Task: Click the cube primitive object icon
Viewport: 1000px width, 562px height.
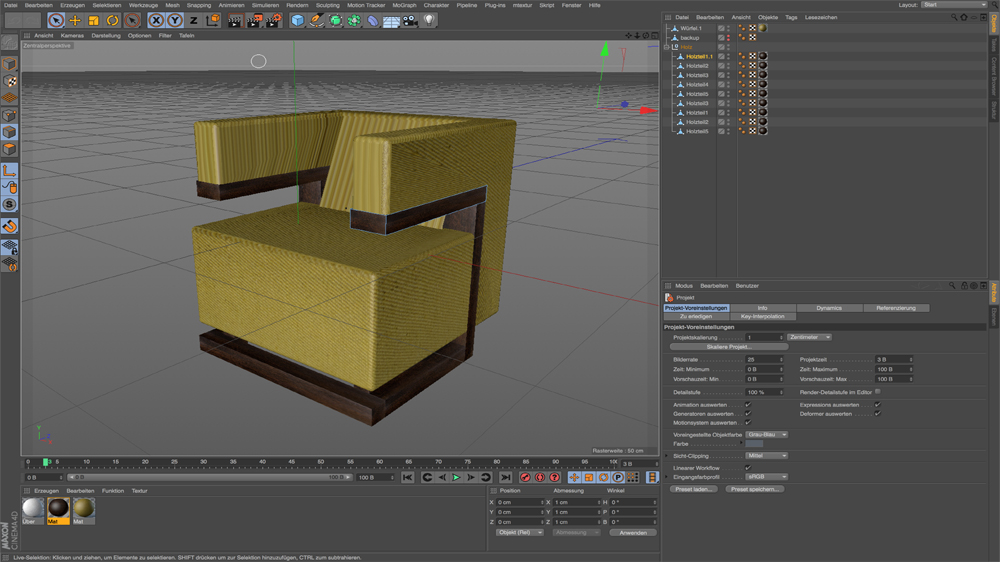Action: [x=297, y=20]
